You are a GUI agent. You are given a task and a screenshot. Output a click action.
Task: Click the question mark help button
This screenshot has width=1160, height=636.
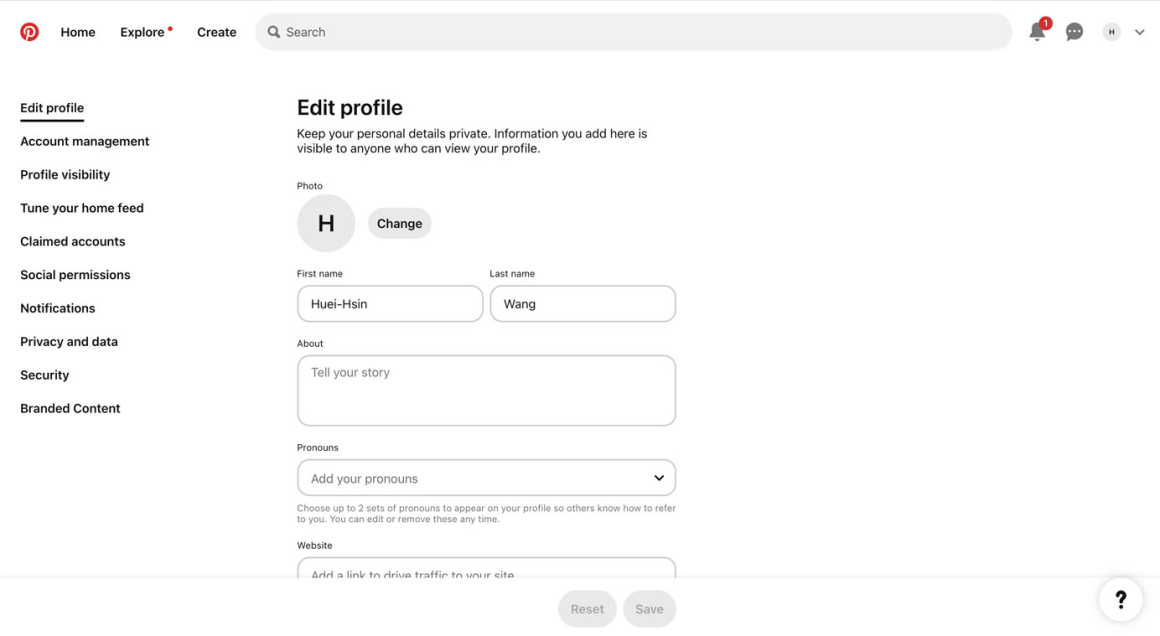(x=1120, y=599)
